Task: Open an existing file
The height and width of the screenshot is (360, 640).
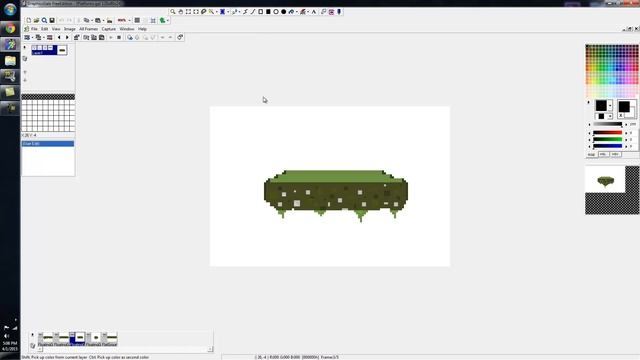Action: 36,20
